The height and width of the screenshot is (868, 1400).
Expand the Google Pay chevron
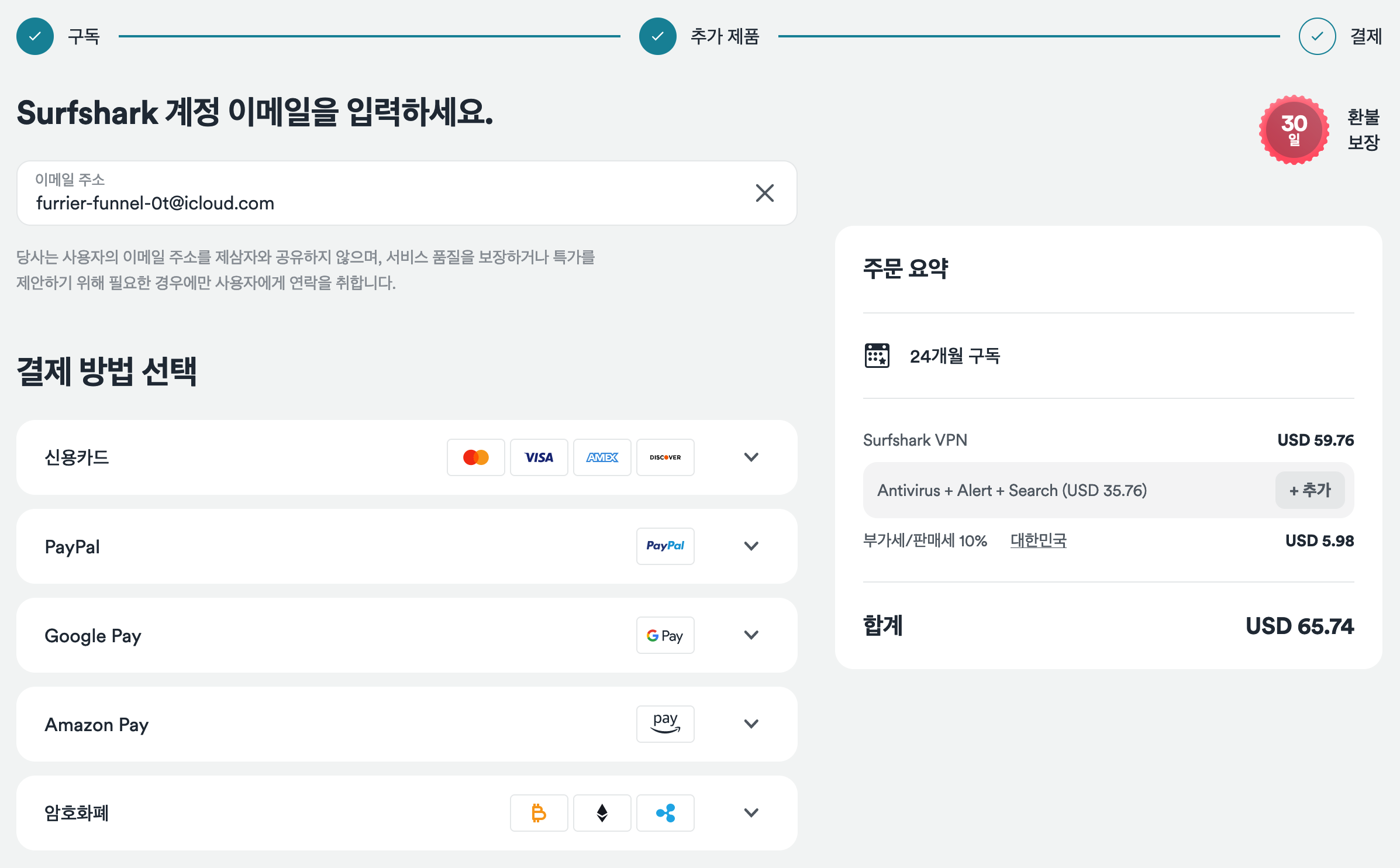tap(751, 635)
